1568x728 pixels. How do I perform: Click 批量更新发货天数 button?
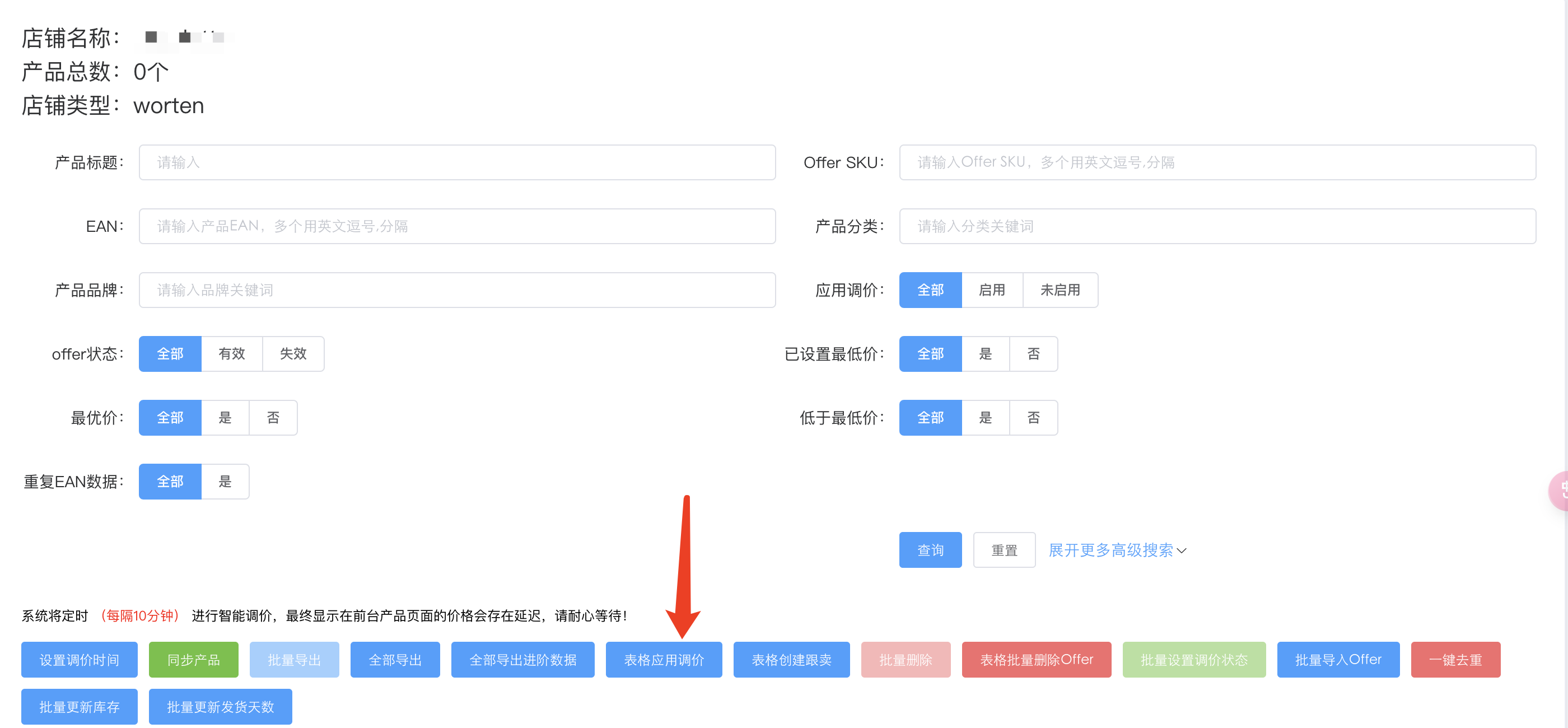220,707
